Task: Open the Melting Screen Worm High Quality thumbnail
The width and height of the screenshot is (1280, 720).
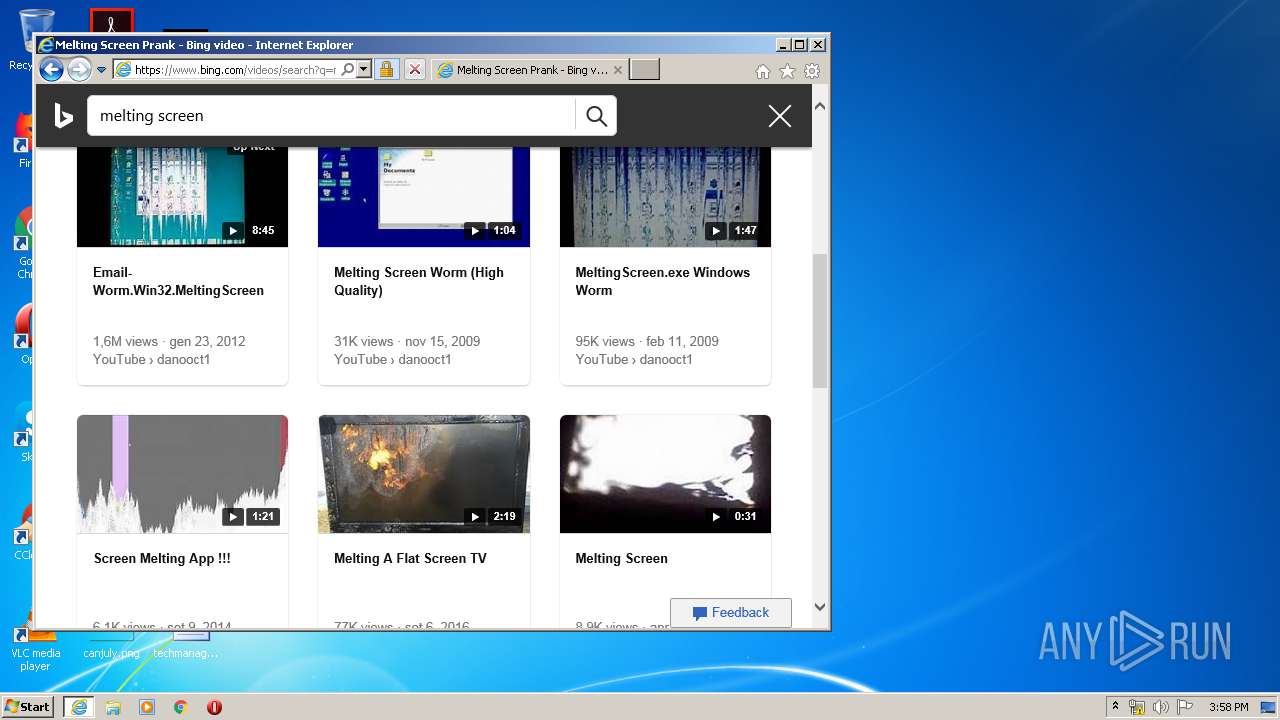Action: click(424, 197)
